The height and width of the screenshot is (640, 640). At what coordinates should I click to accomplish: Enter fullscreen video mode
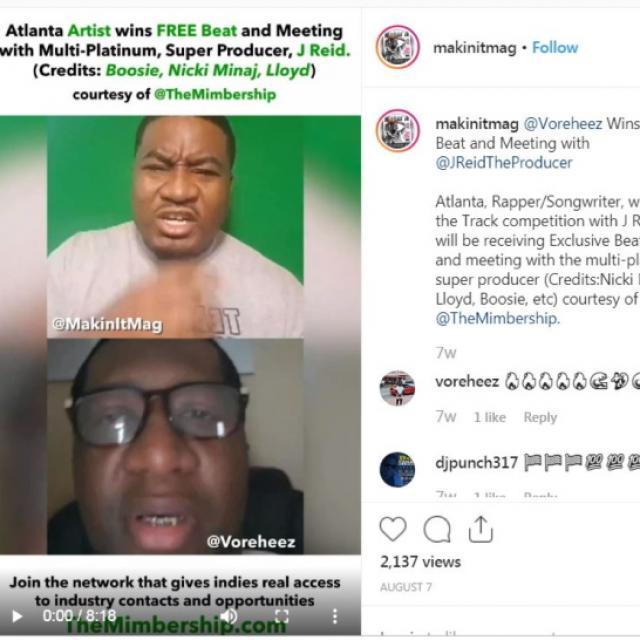tap(282, 616)
